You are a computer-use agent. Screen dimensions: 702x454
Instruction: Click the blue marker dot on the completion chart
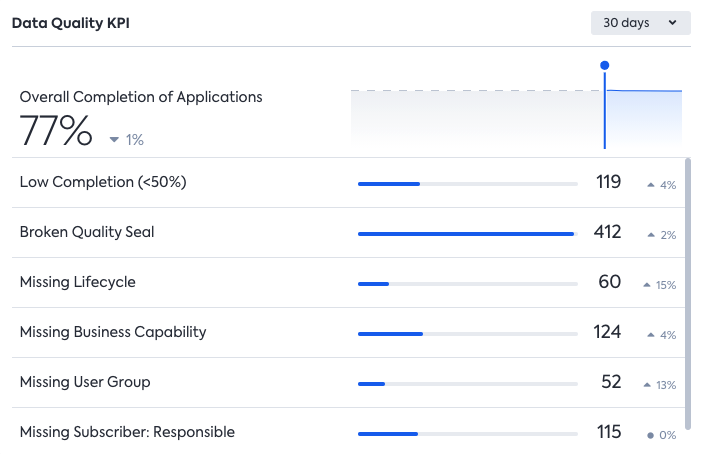[x=604, y=65]
